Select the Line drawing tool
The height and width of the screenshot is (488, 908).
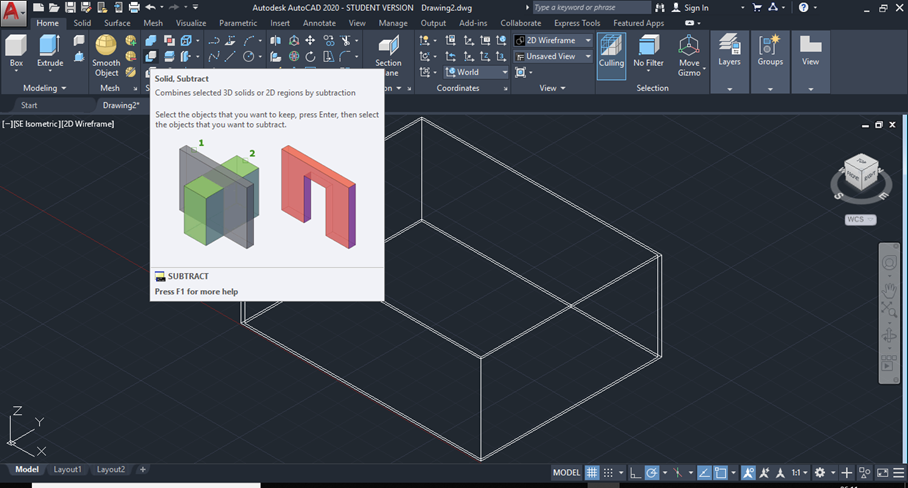[230, 56]
